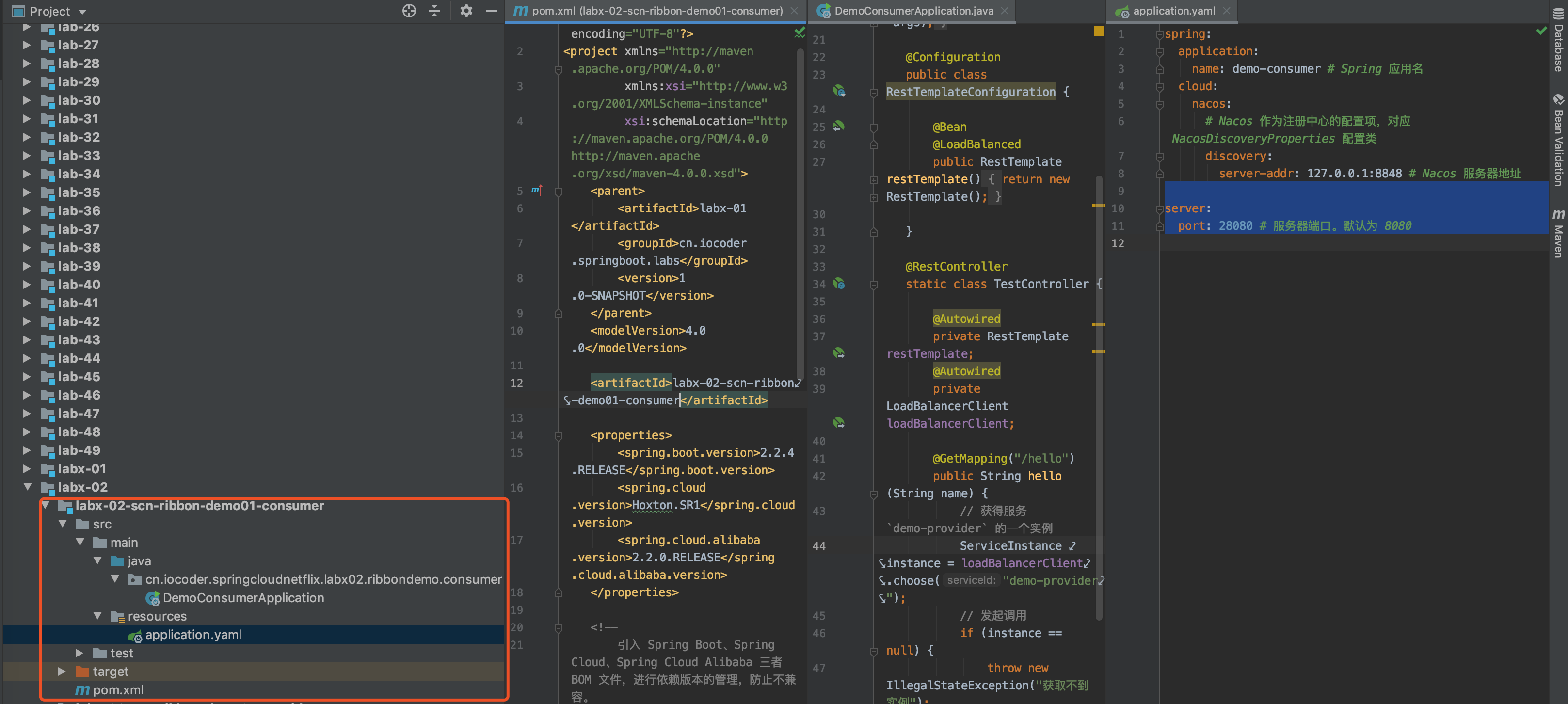Screen dimensions: 1568x704
Task: Close the DemoConsumerApplication.java tab
Action: tap(1004, 11)
